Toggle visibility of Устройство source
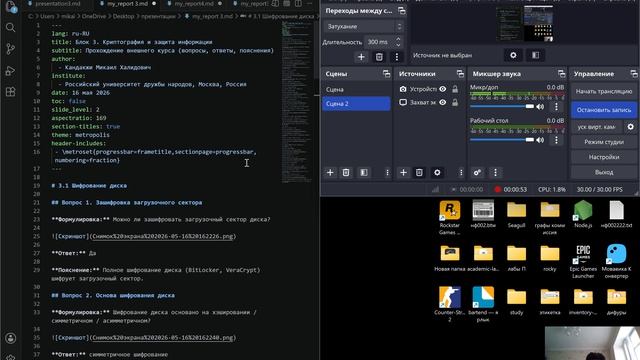This screenshot has height=360, width=640. [x=442, y=89]
